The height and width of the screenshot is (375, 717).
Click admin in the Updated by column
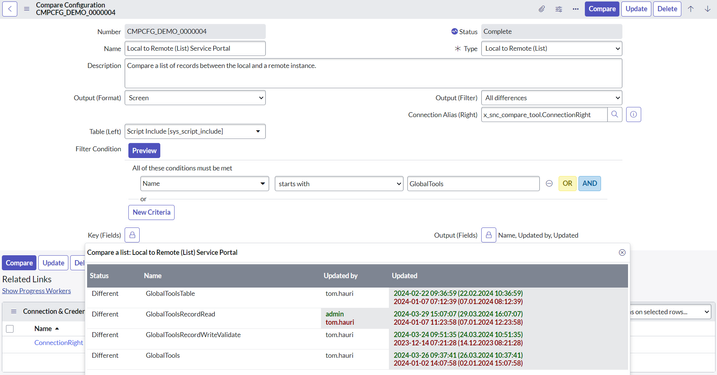[335, 314]
